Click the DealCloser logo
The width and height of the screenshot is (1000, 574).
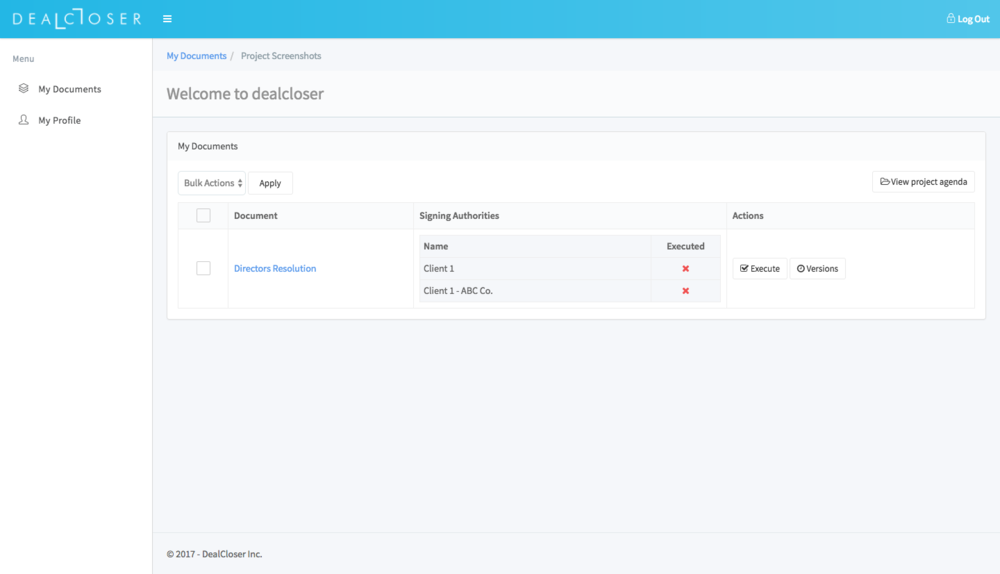[x=77, y=18]
